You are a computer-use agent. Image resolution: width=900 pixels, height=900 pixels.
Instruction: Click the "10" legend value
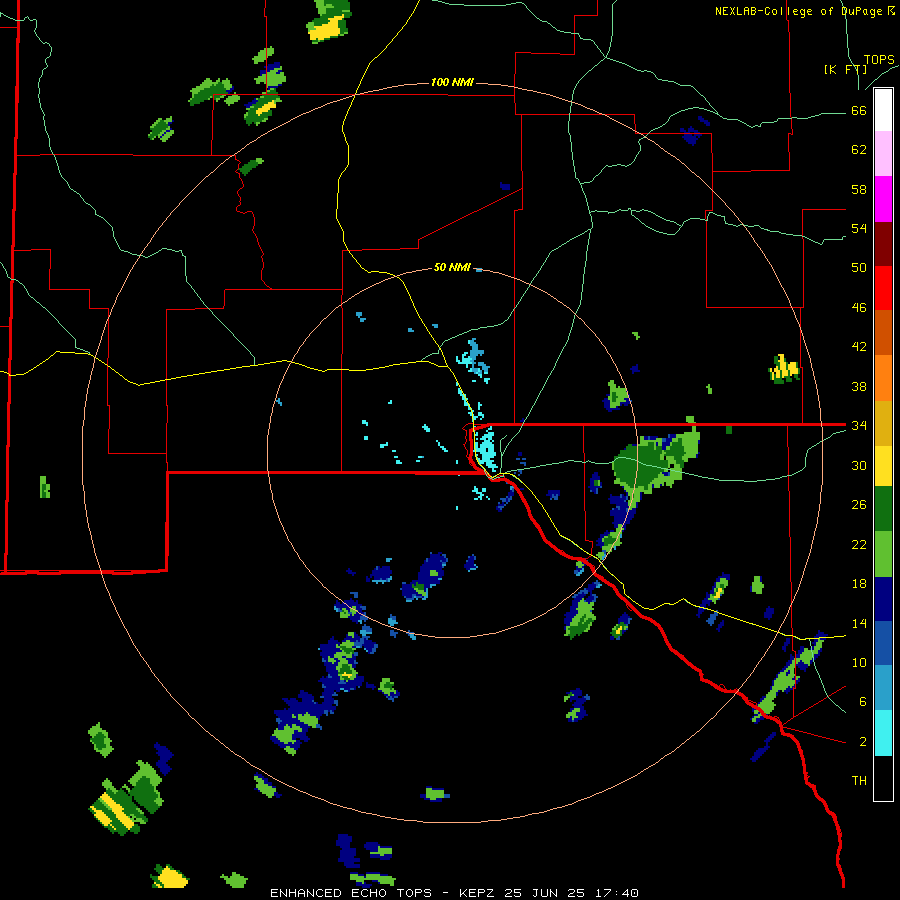859,662
